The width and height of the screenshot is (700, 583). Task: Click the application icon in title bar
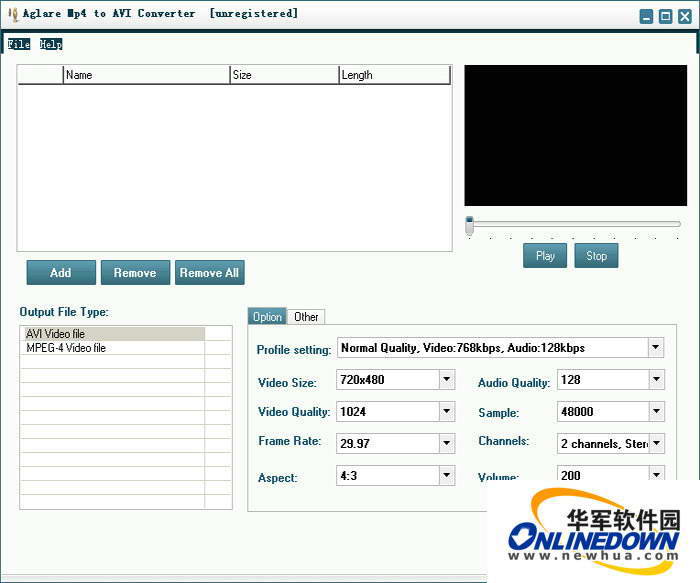[13, 14]
